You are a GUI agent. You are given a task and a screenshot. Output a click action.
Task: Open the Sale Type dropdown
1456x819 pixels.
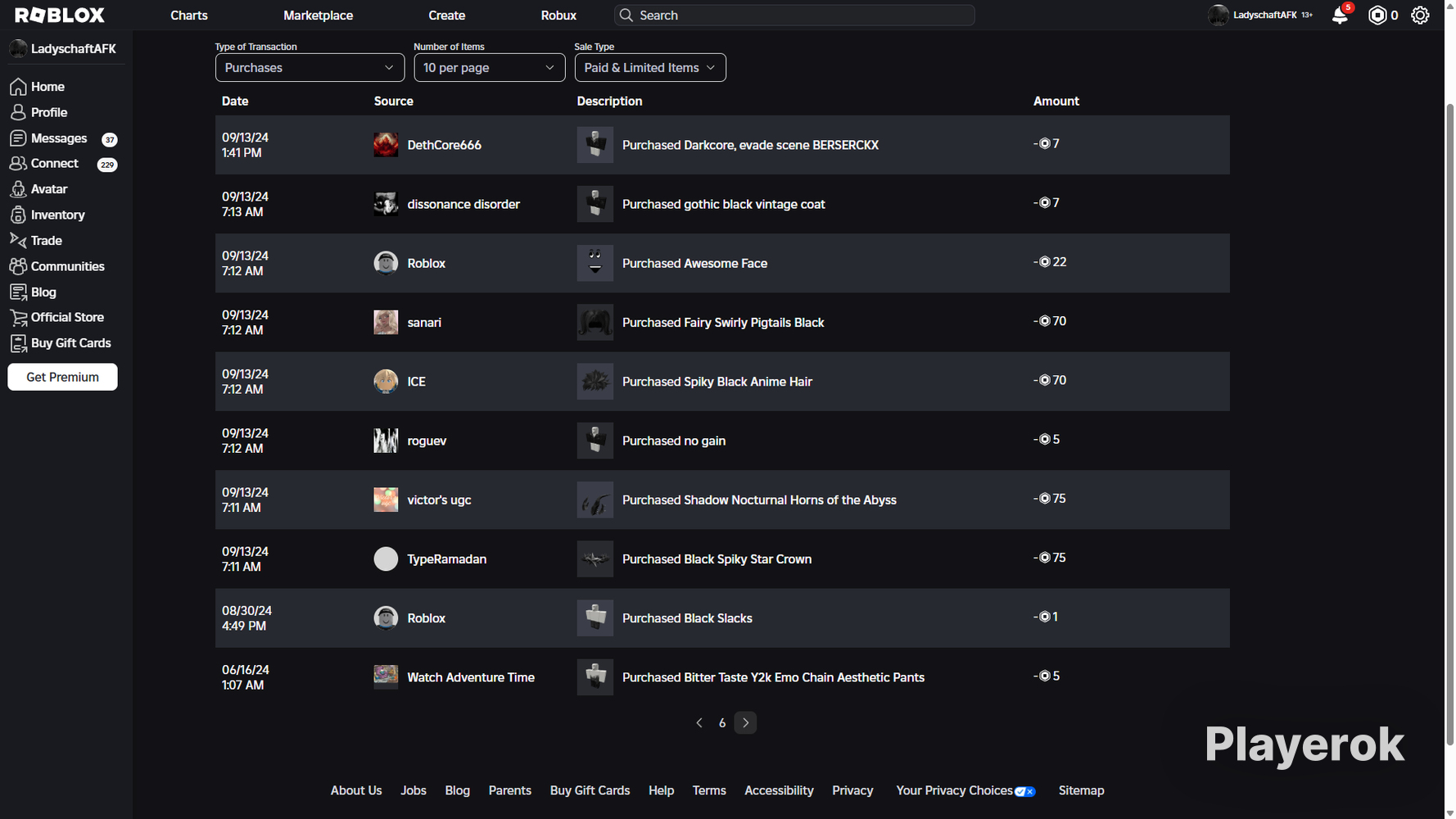tap(650, 67)
